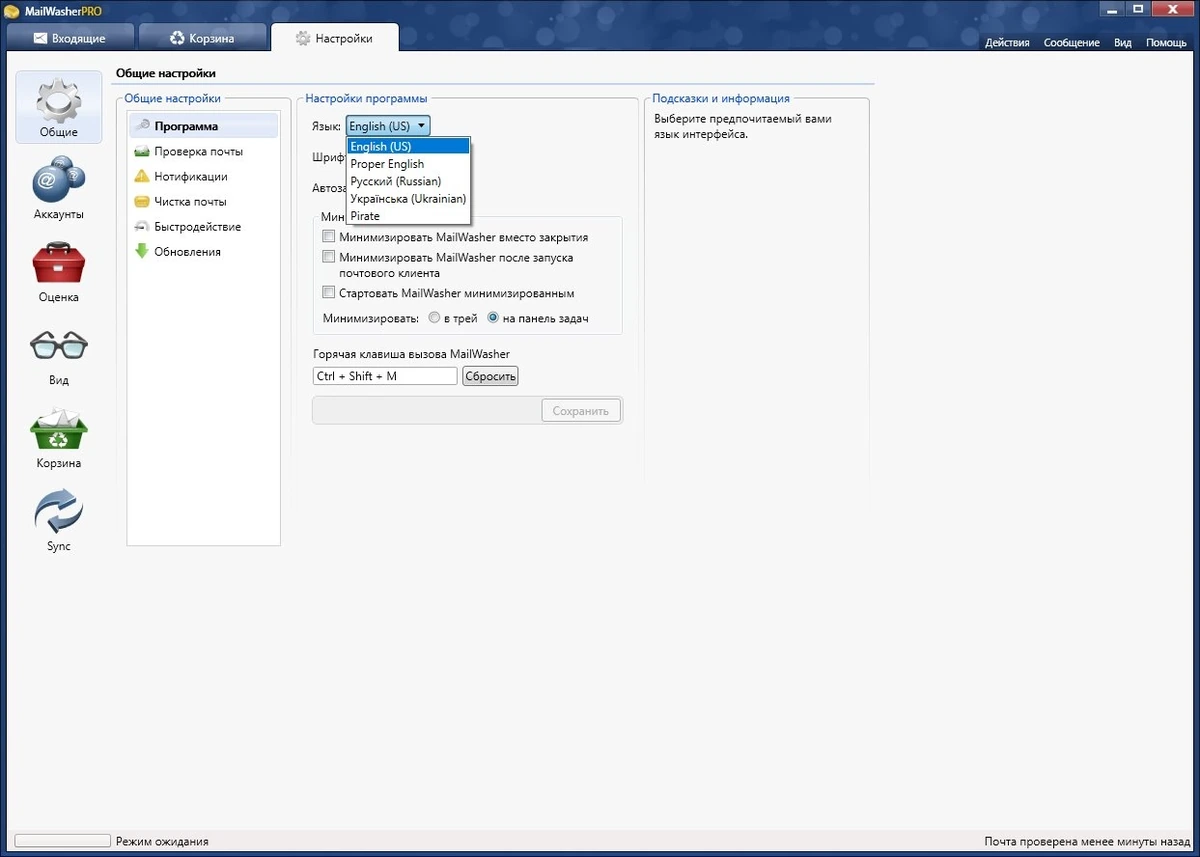Open the Общие gear settings section
This screenshot has width=1200, height=857.
click(x=59, y=107)
